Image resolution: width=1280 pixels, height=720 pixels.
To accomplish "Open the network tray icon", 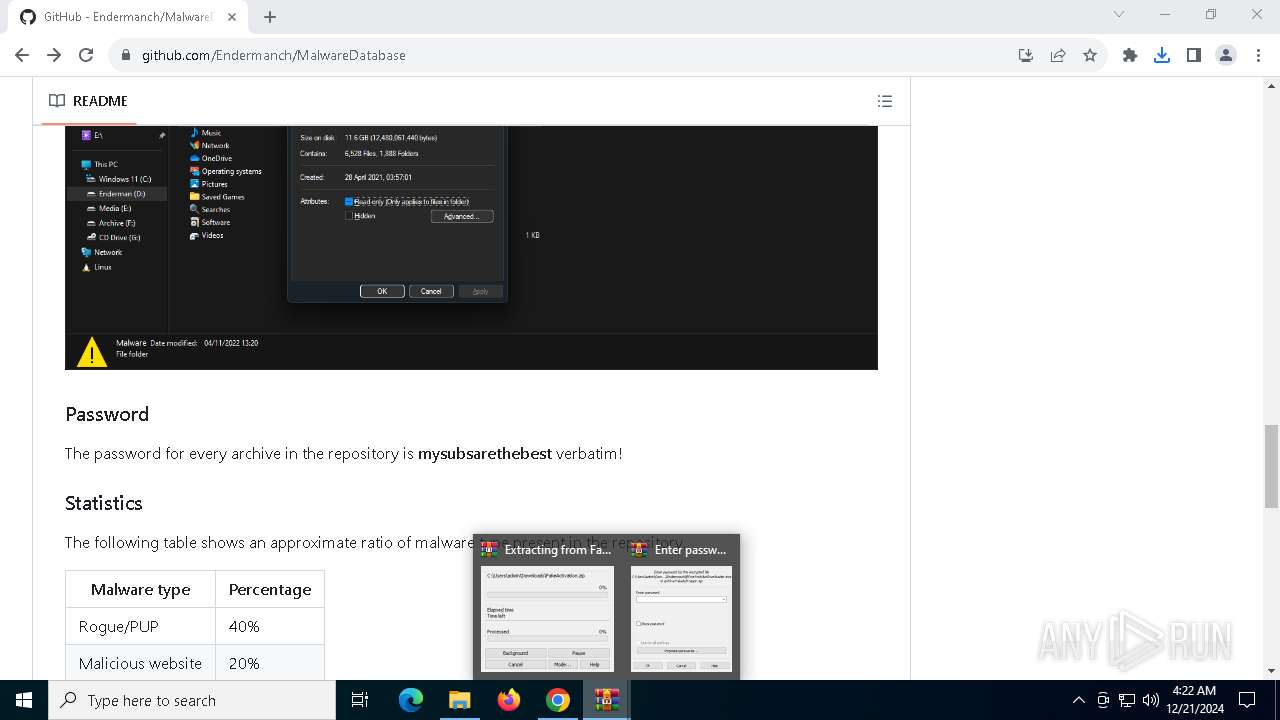I will tap(1127, 700).
